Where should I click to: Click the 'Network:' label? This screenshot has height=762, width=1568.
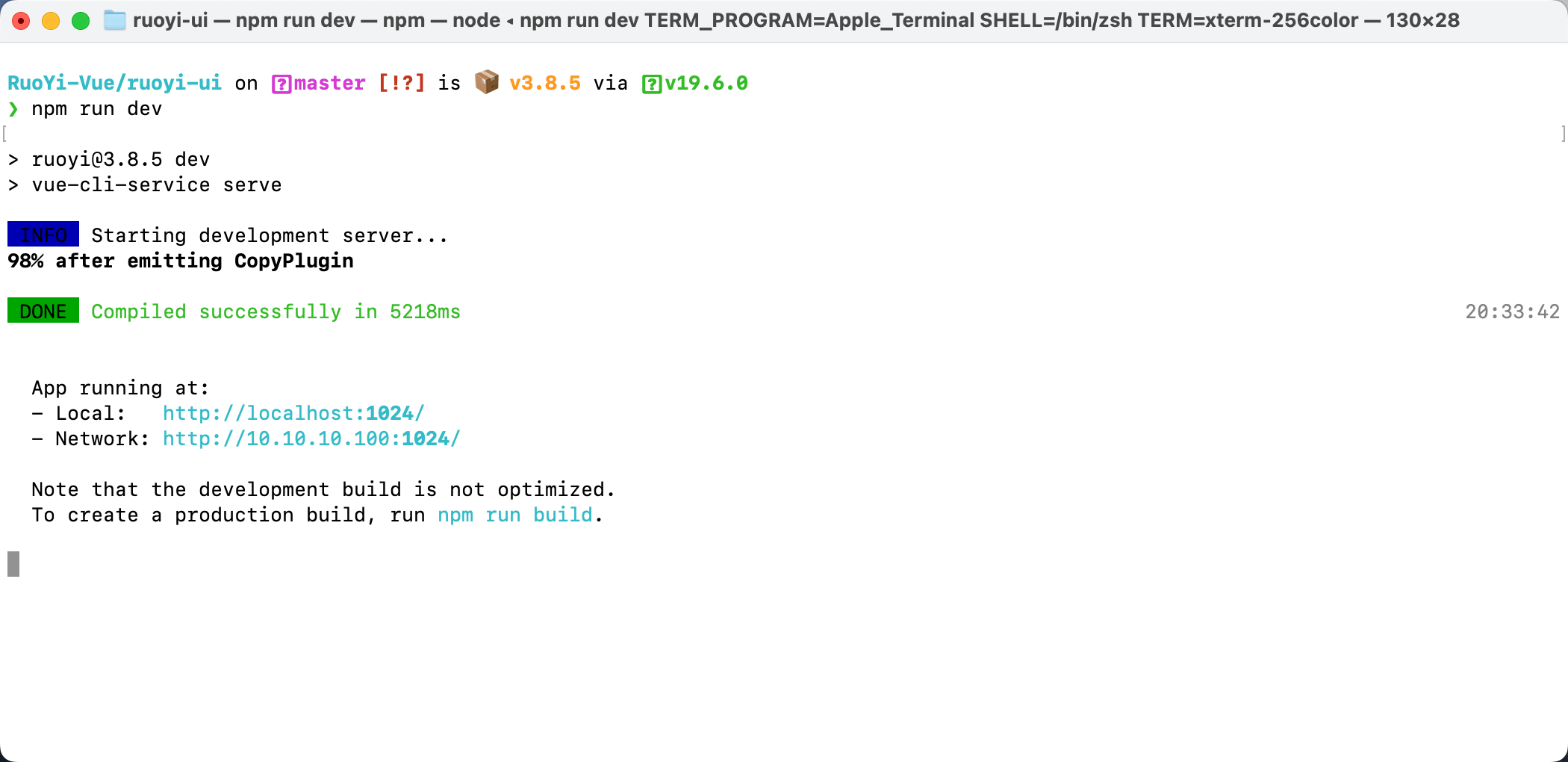(x=102, y=439)
